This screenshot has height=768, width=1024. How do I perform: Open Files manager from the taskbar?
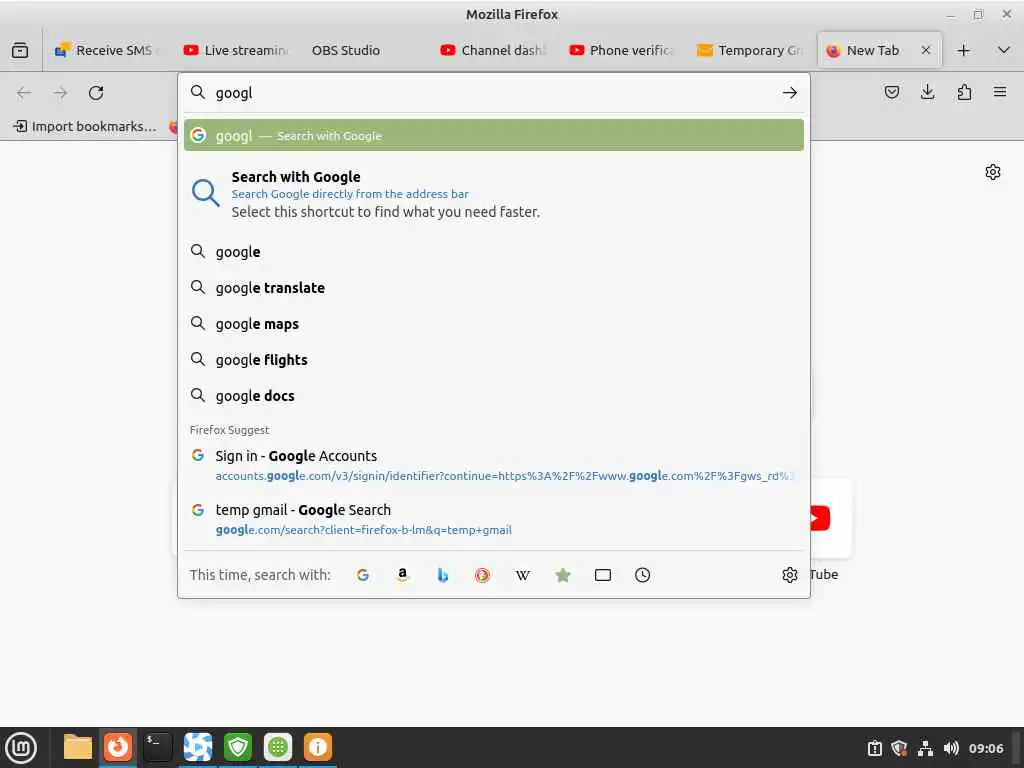(77, 747)
